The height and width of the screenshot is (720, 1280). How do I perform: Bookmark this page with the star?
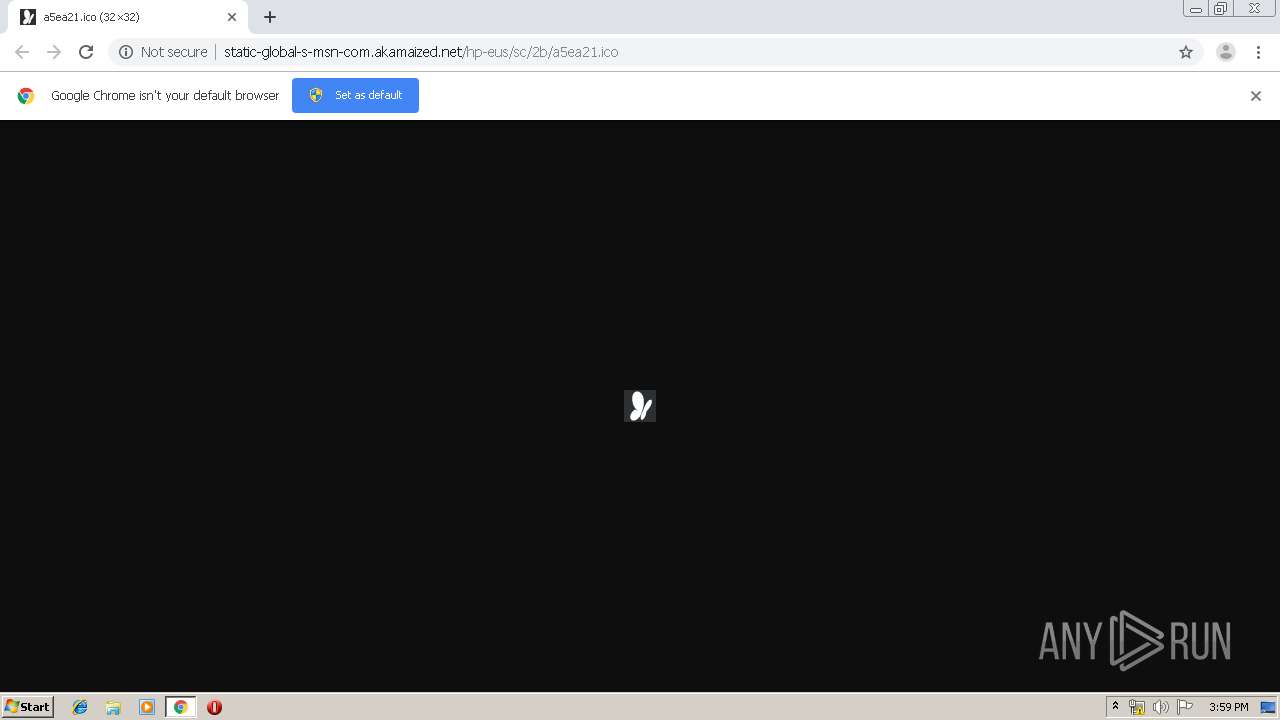point(1186,52)
